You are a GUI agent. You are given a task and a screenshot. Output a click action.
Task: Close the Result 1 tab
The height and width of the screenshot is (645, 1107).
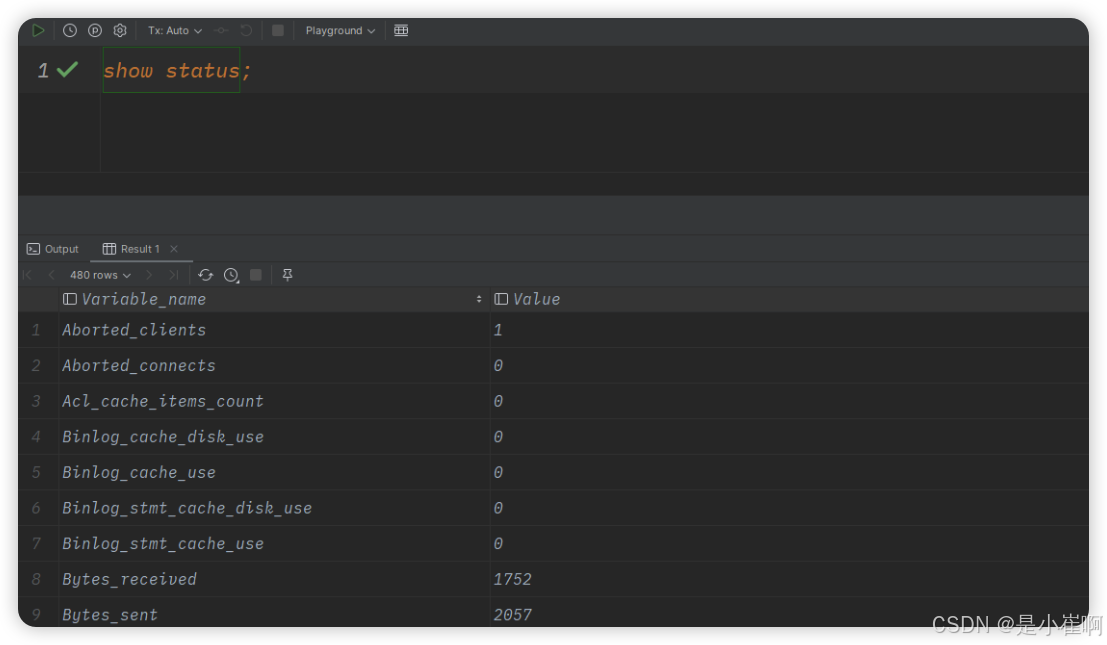174,249
